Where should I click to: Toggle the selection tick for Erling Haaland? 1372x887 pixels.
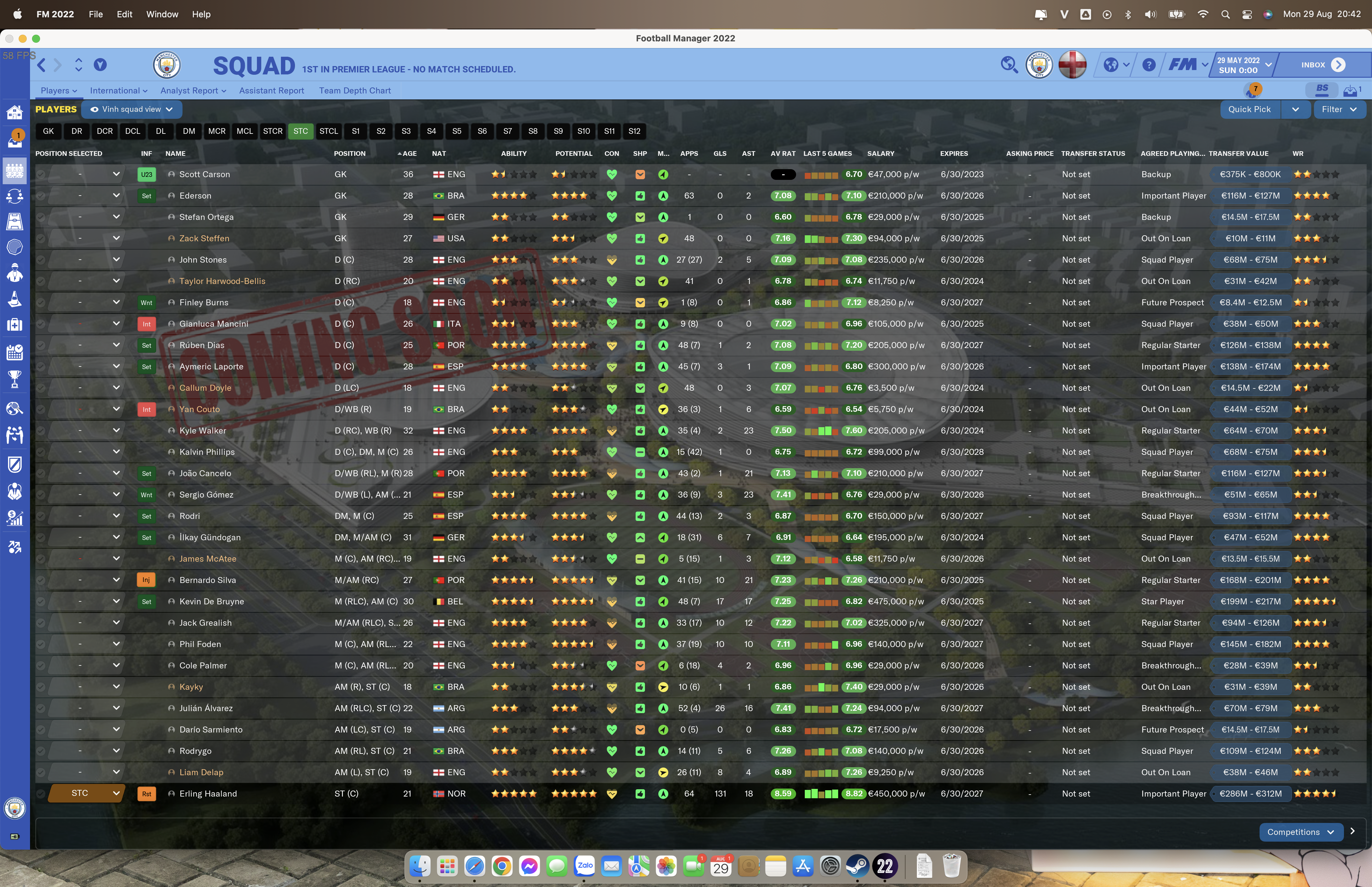(41, 794)
